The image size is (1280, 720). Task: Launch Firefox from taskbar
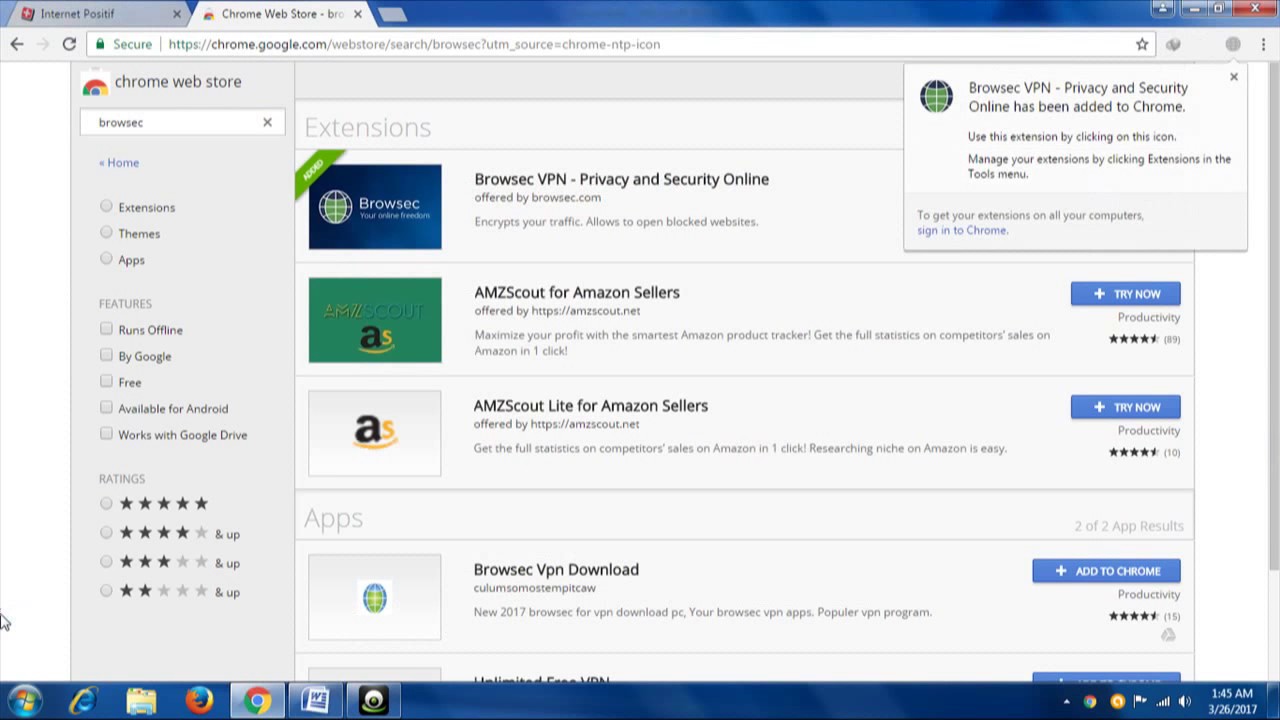point(199,701)
